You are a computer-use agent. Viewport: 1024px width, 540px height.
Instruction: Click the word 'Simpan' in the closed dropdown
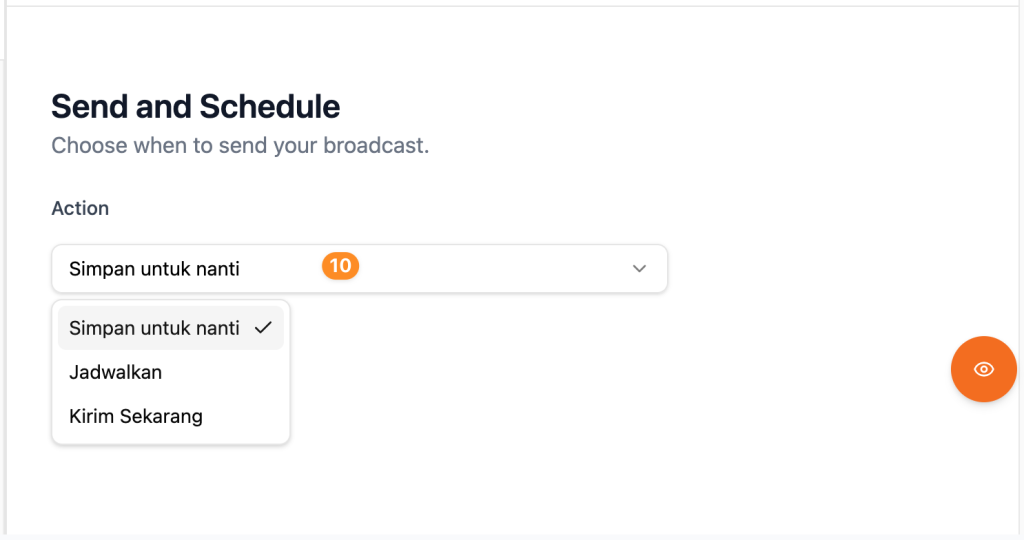(x=98, y=269)
